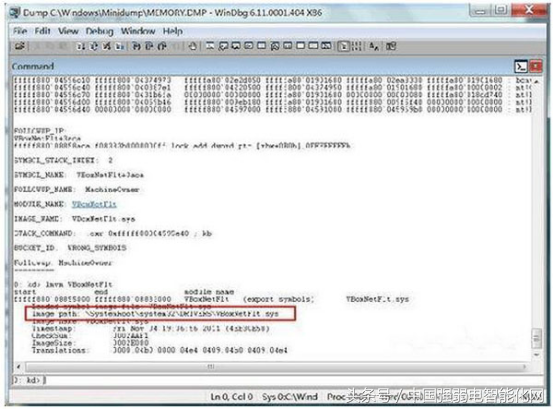Click the Step Out toolbar icon

pos(162,46)
